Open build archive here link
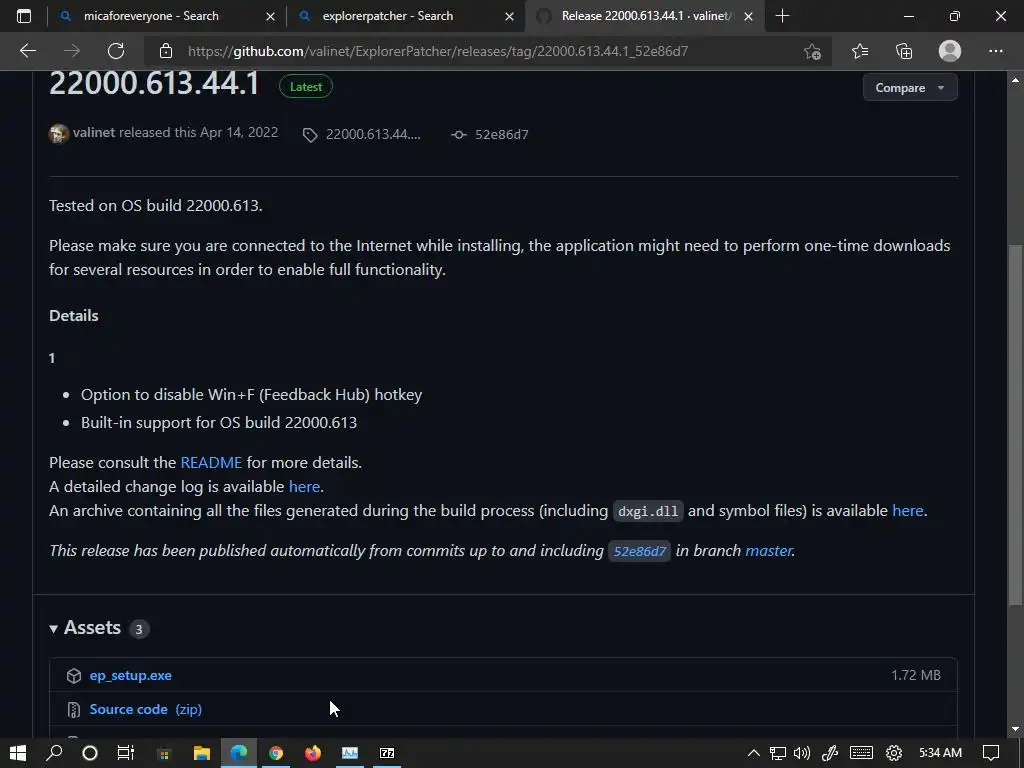Image resolution: width=1024 pixels, height=768 pixels. coord(908,510)
